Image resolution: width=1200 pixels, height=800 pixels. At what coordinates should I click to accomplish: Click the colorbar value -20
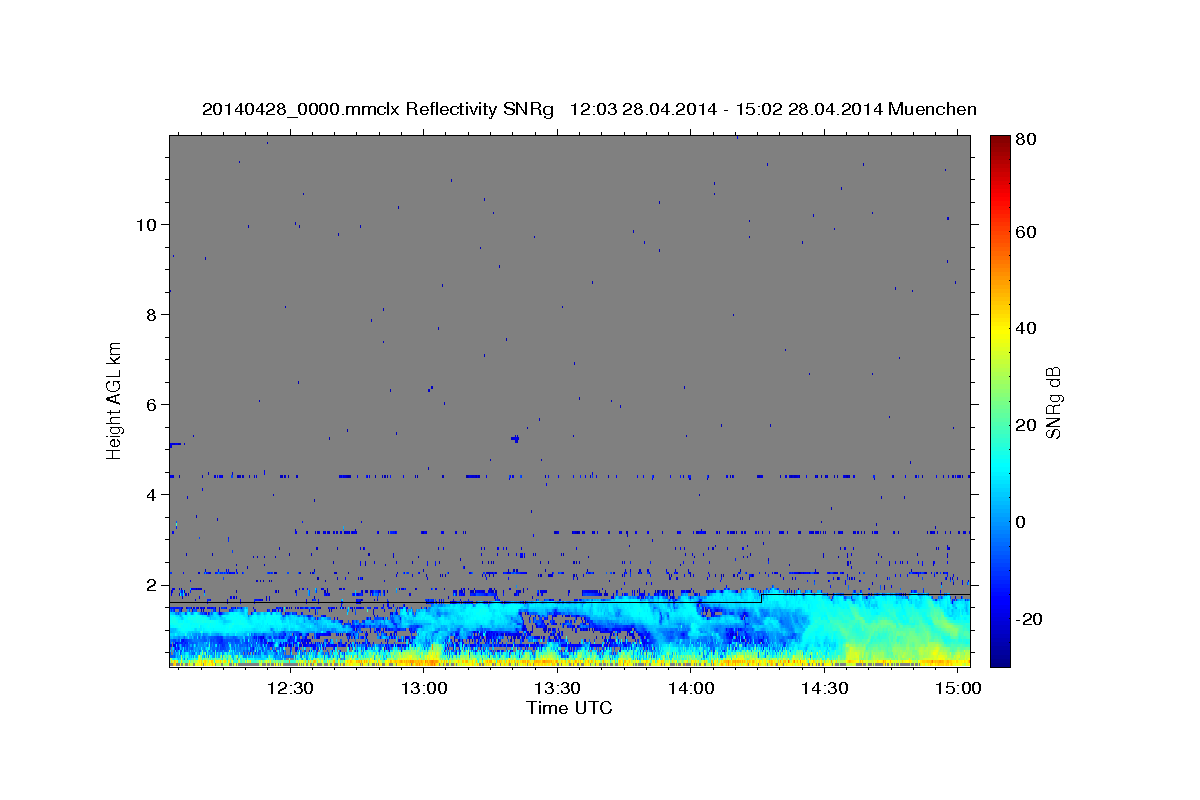pos(1030,619)
